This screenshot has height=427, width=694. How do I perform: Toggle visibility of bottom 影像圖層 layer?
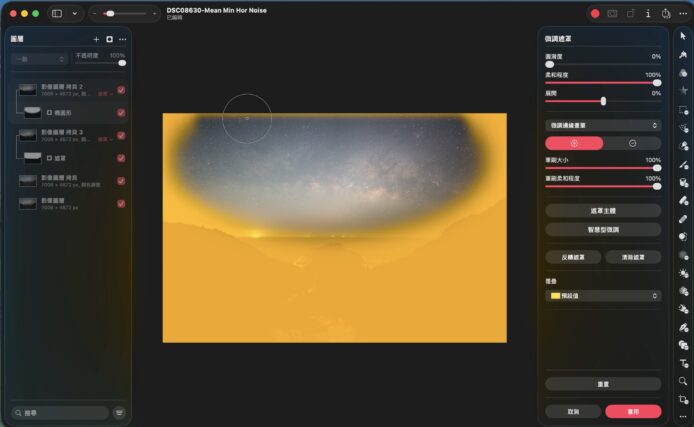[121, 203]
